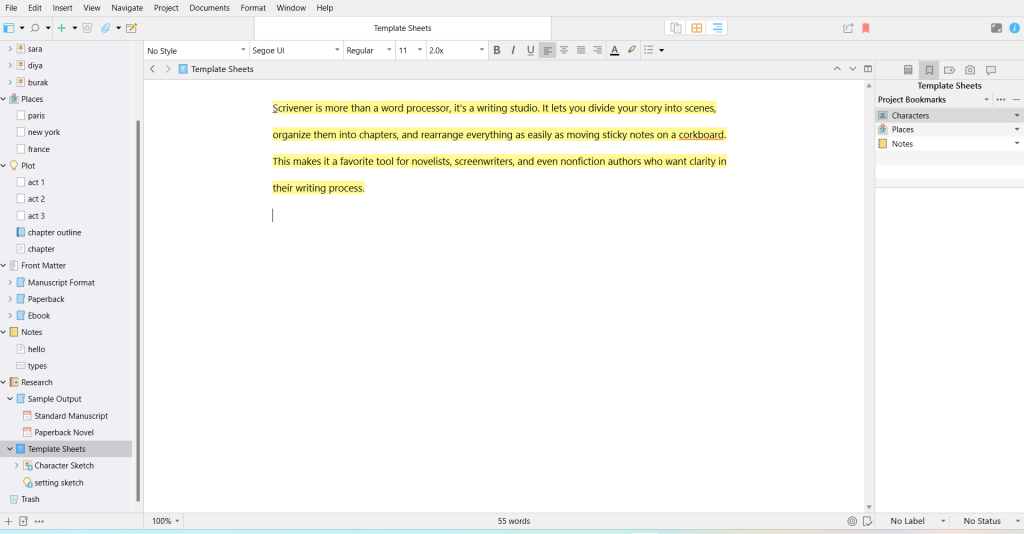
Task: Toggle the Inspector panel with info icon
Action: [x=1014, y=28]
